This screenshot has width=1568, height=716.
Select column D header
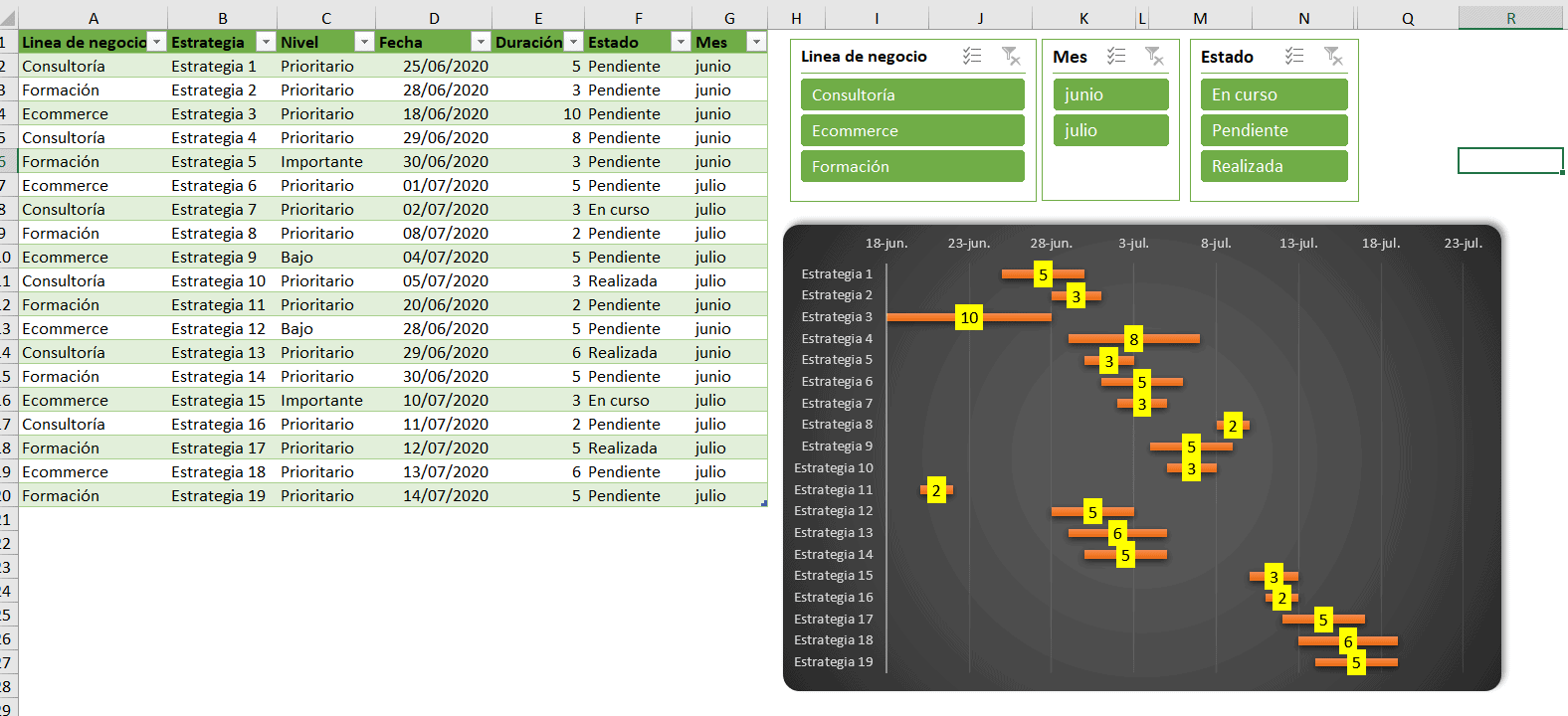434,18
